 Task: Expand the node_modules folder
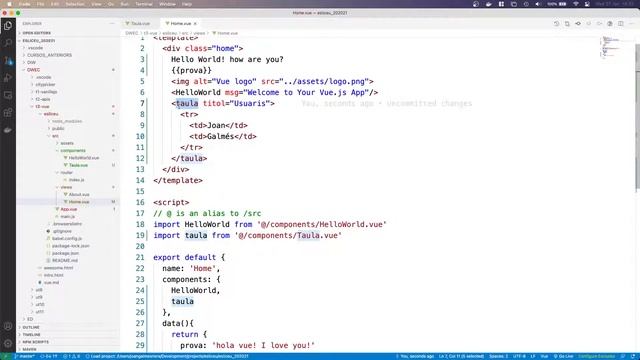point(67,121)
